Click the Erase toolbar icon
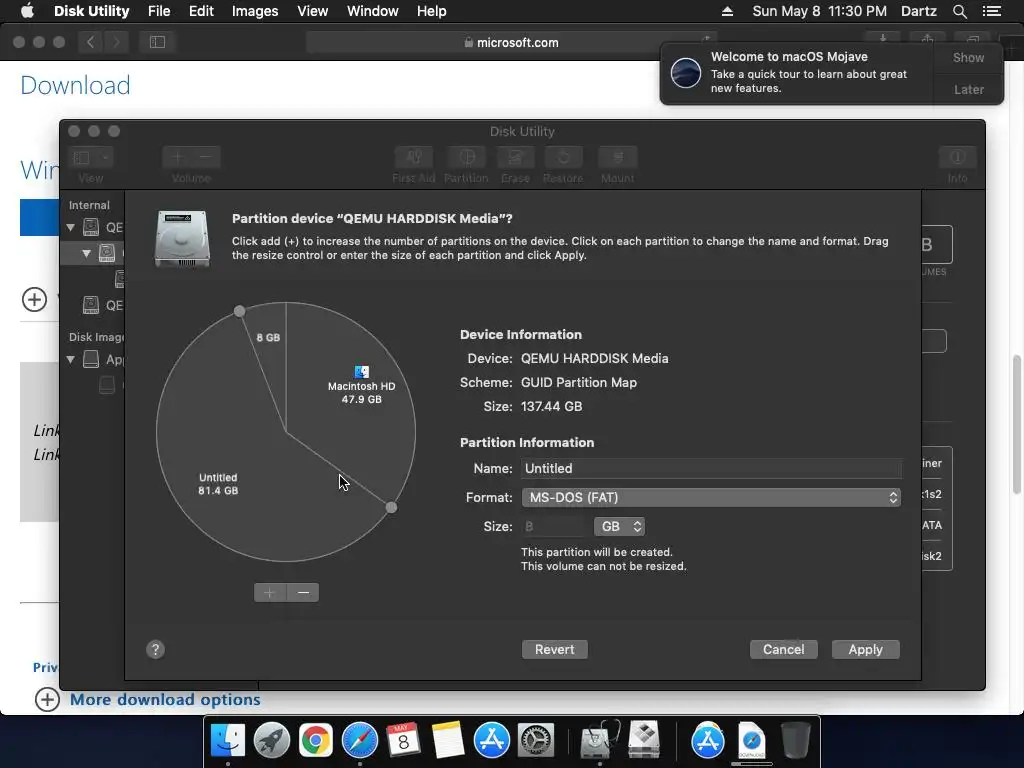Screen dimensions: 1024x768 click(515, 157)
